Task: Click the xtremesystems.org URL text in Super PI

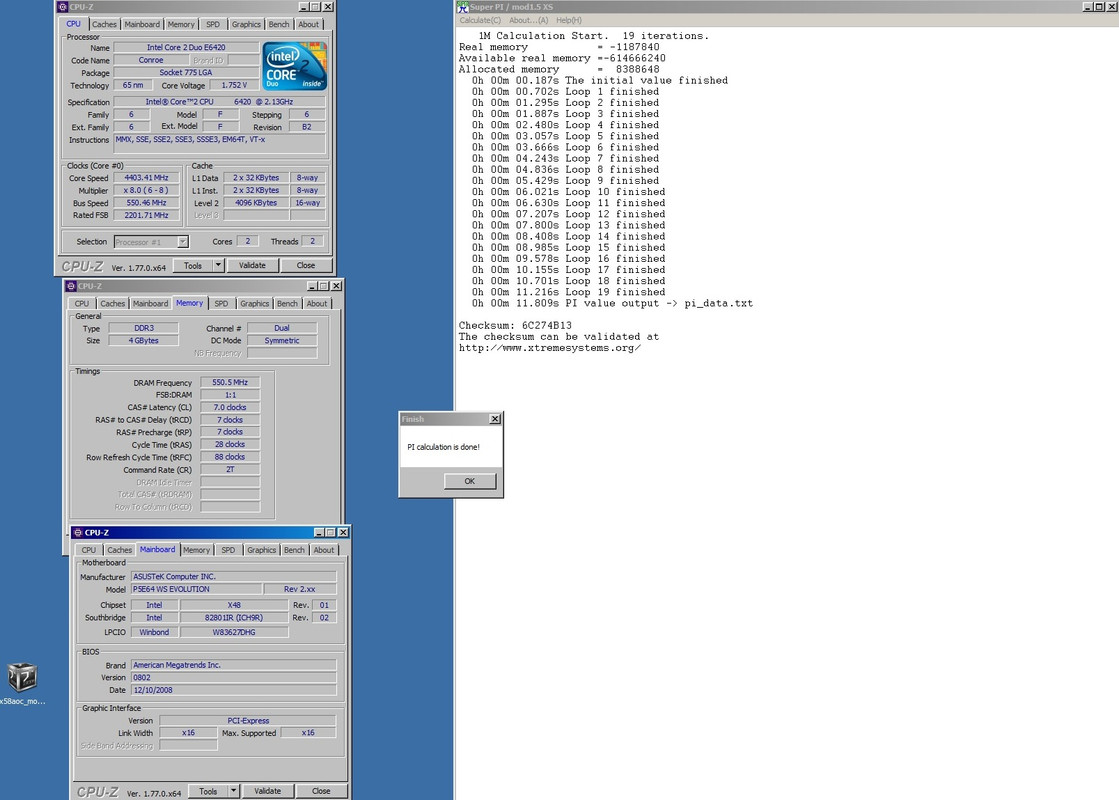Action: [550, 348]
